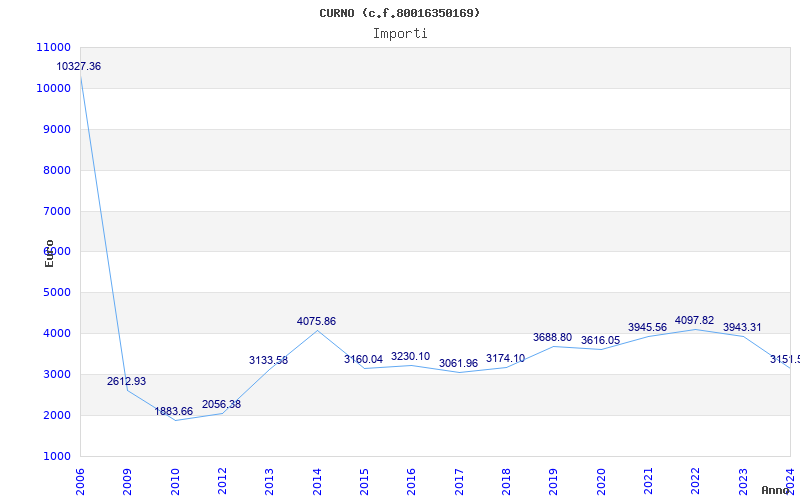Image resolution: width=800 pixels, height=500 pixels.
Task: Click the 2019 x-axis year label
Action: click(554, 482)
